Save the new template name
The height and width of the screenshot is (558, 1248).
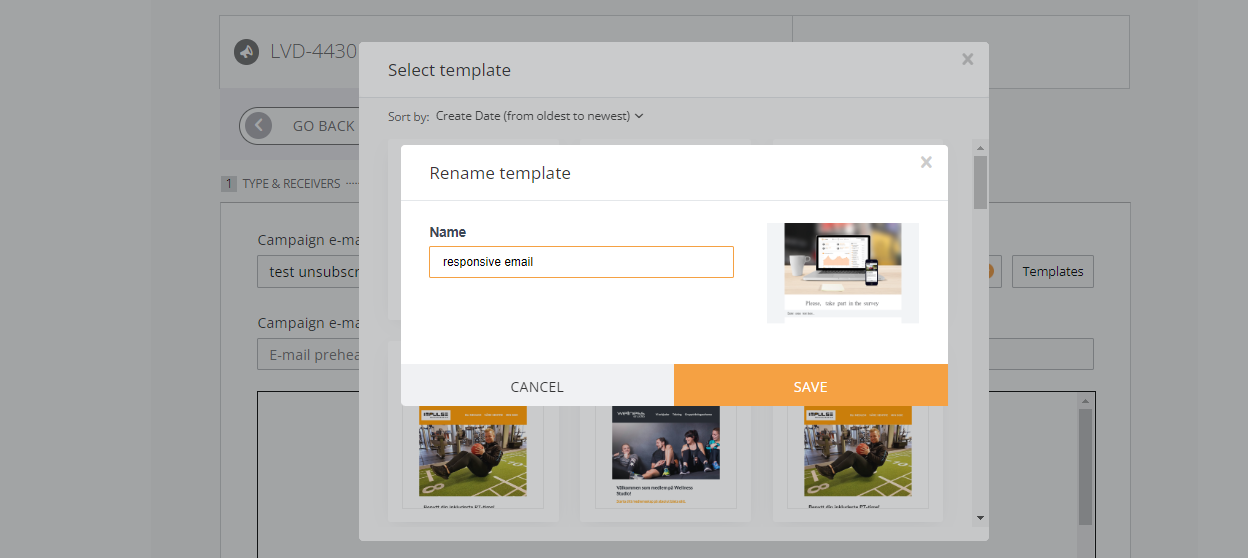coord(811,386)
